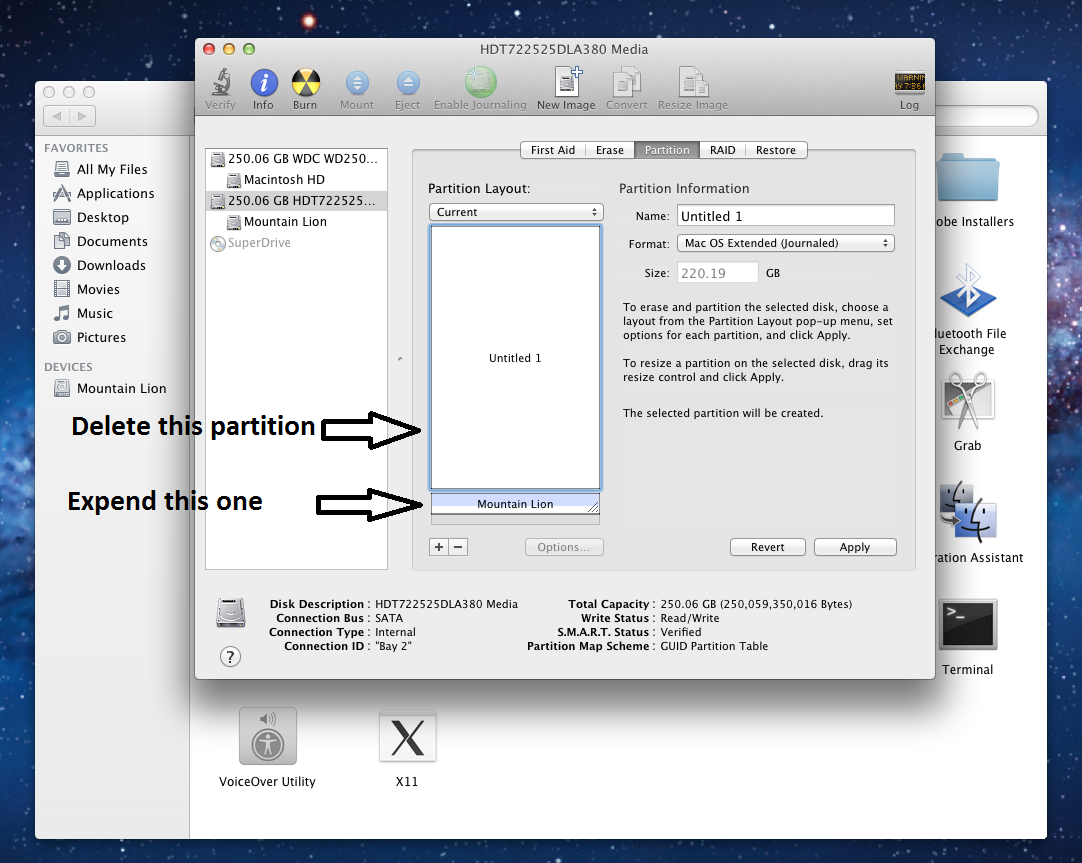This screenshot has width=1082, height=863.
Task: Open Applications in Finder sidebar
Action: click(x=112, y=193)
